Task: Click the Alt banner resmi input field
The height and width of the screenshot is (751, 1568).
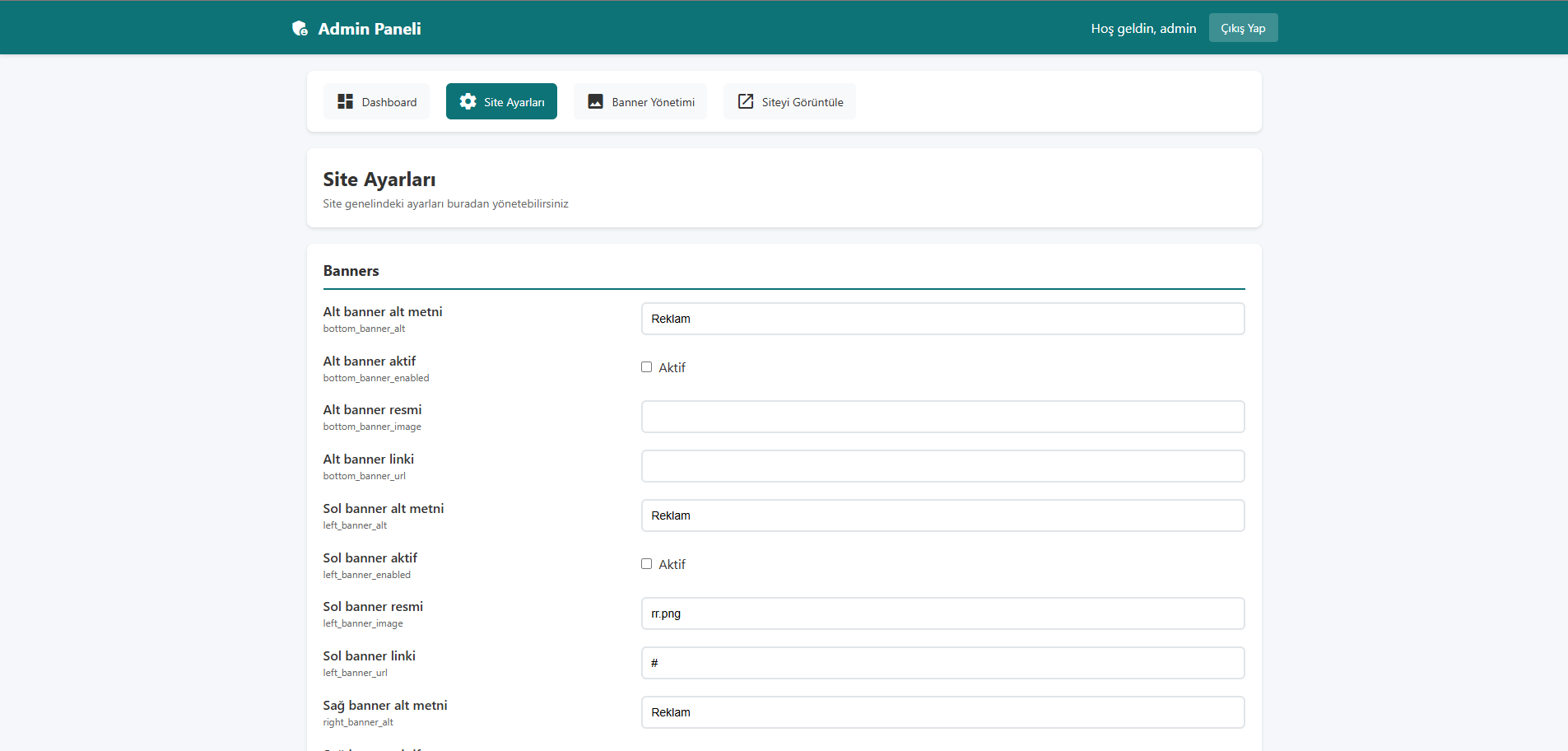Action: coord(942,417)
